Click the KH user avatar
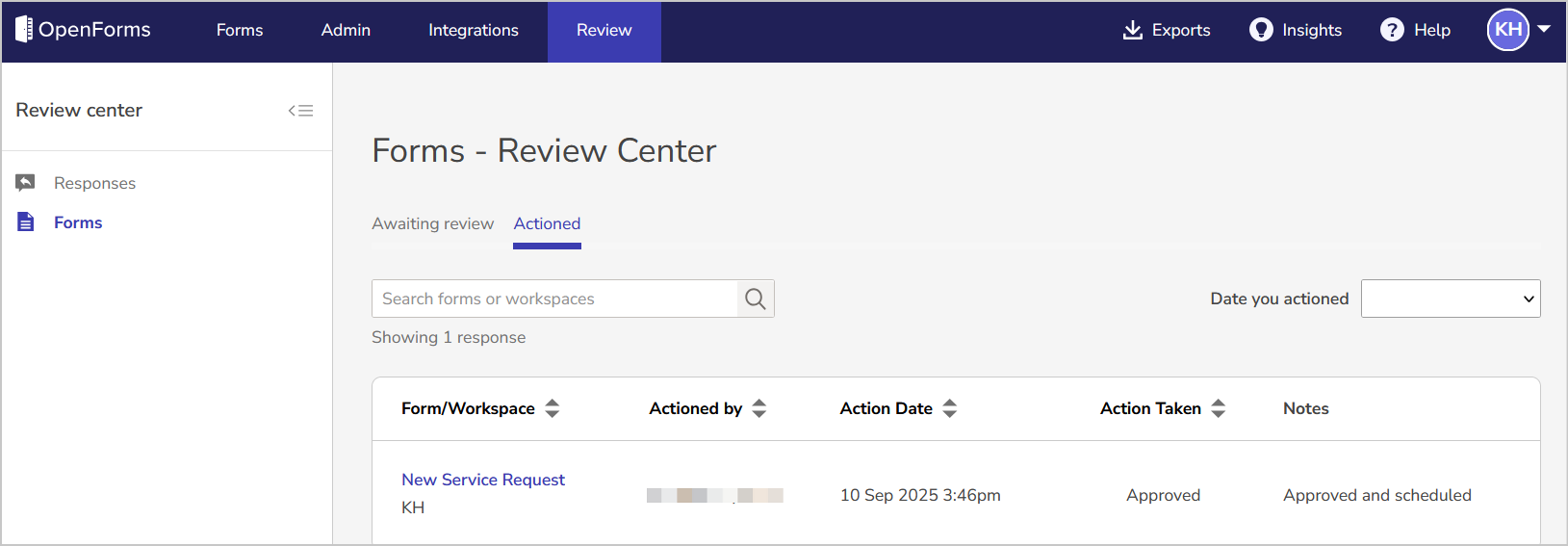This screenshot has height=546, width=1568. [x=1507, y=30]
